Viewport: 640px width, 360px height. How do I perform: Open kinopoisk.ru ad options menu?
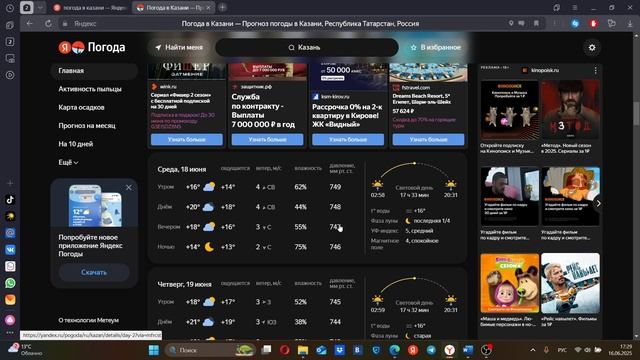coord(596,71)
